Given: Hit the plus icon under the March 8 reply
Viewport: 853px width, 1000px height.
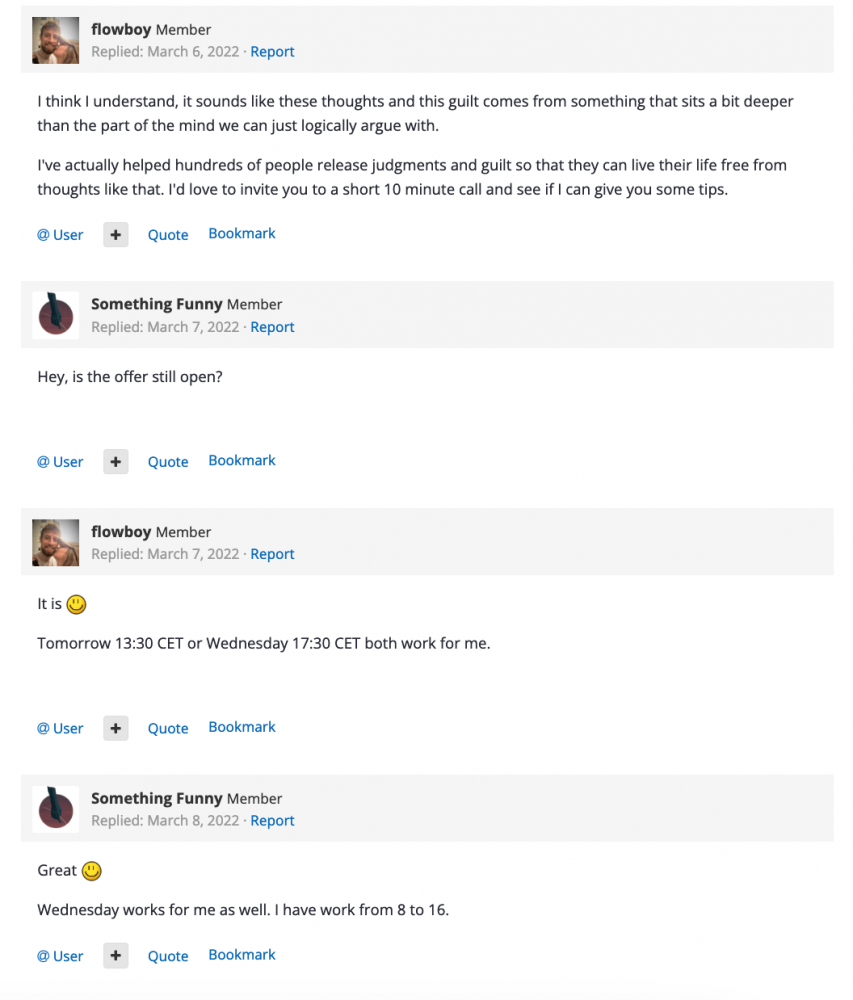Looking at the screenshot, I should (x=116, y=956).
